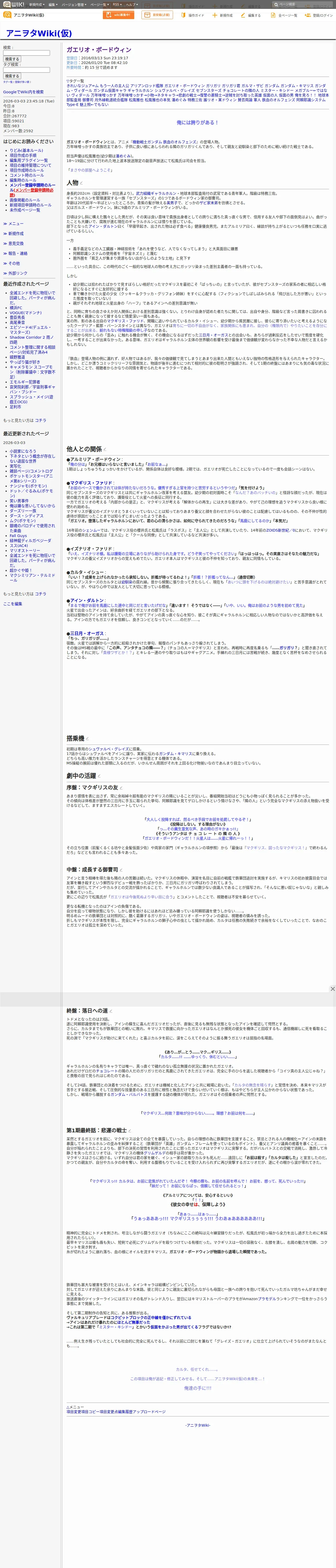The image size is (336, 1568).
Task: Open GoogleでWiki内を検索 link
Action: [x=23, y=92]
